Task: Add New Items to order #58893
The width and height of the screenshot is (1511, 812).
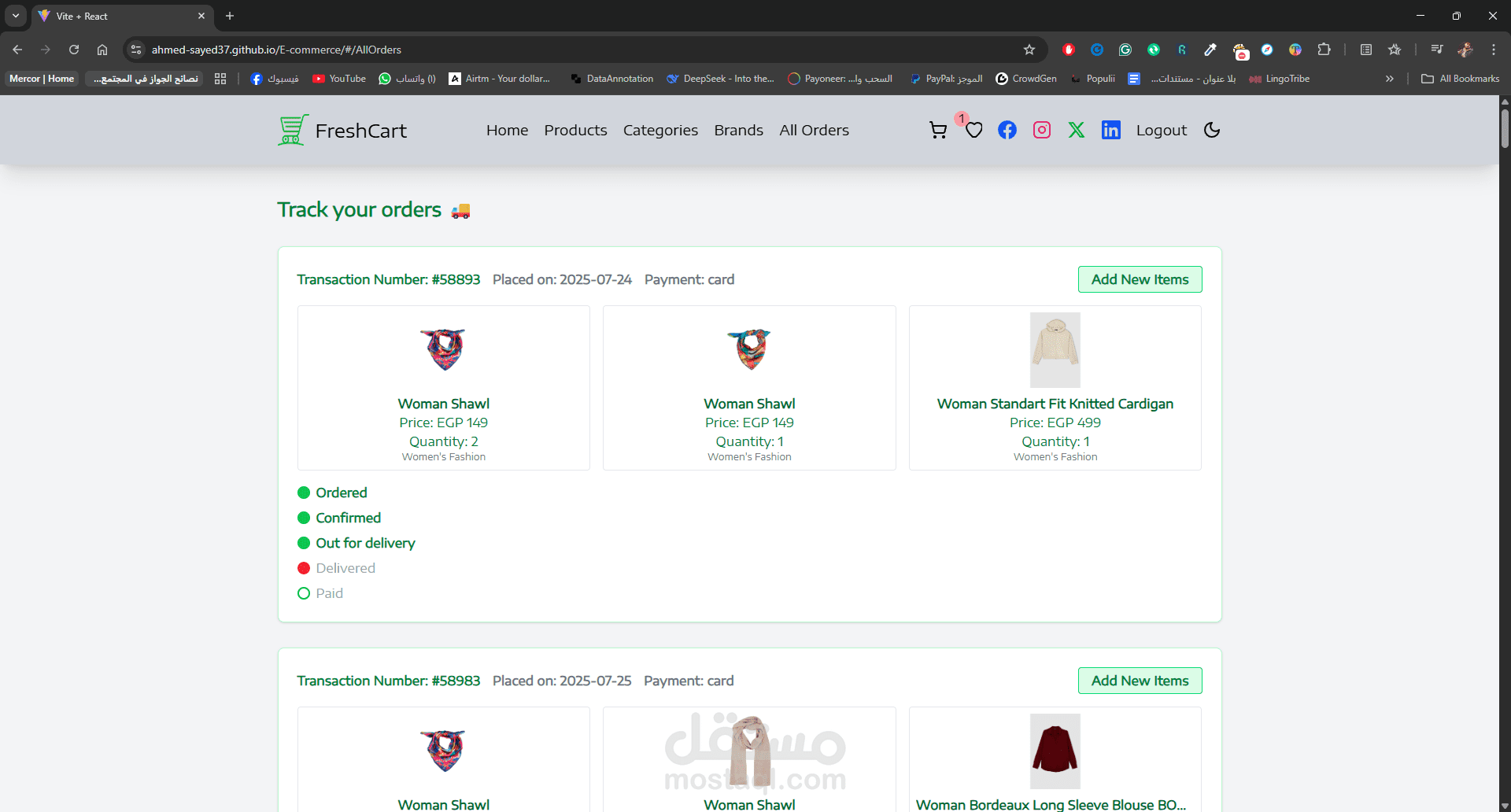Action: click(x=1140, y=279)
